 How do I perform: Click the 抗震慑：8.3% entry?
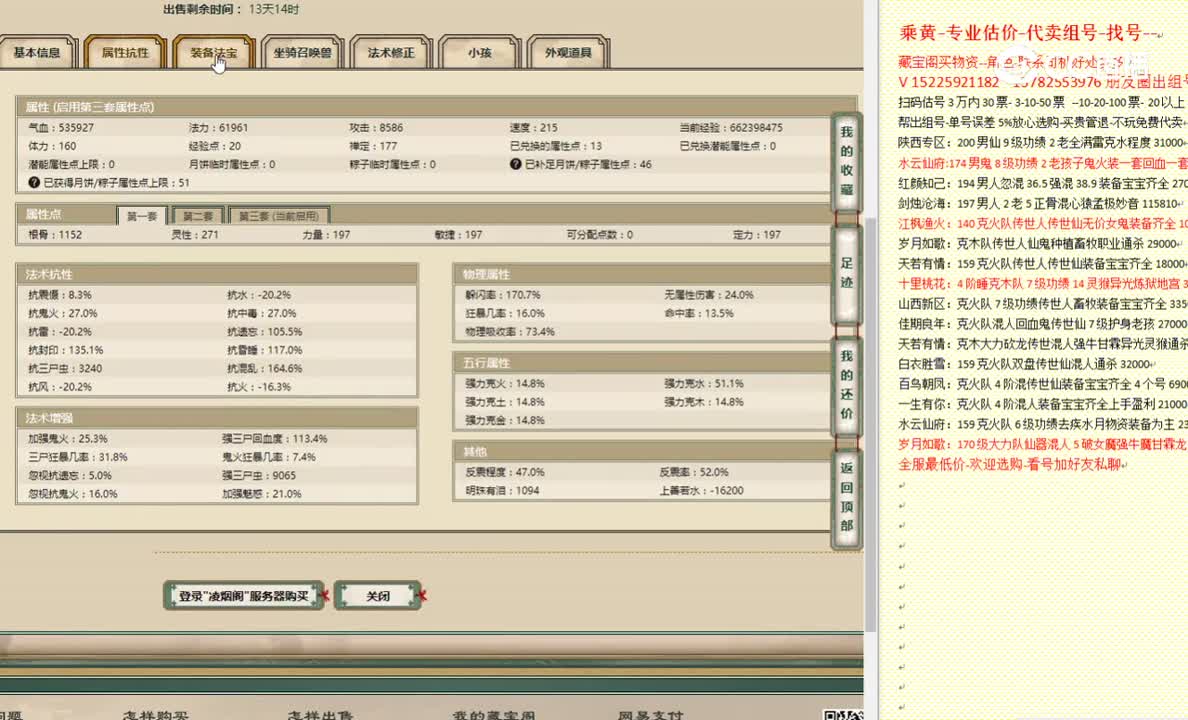click(x=60, y=295)
